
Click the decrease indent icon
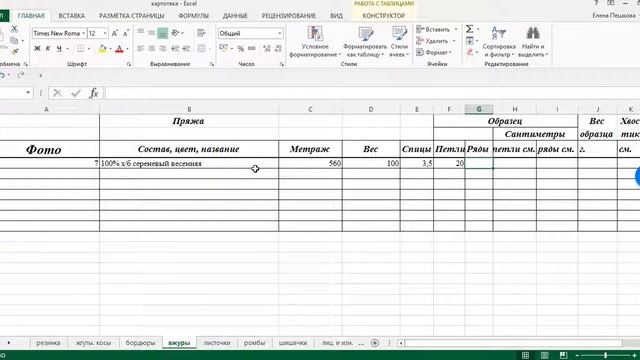[x=175, y=49]
